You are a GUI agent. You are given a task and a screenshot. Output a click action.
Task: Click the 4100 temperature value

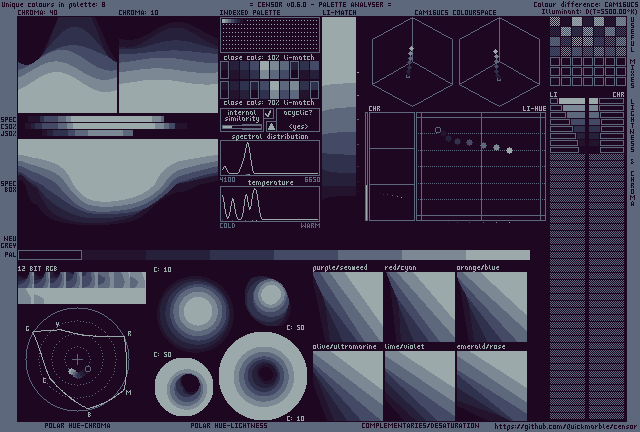pos(227,180)
